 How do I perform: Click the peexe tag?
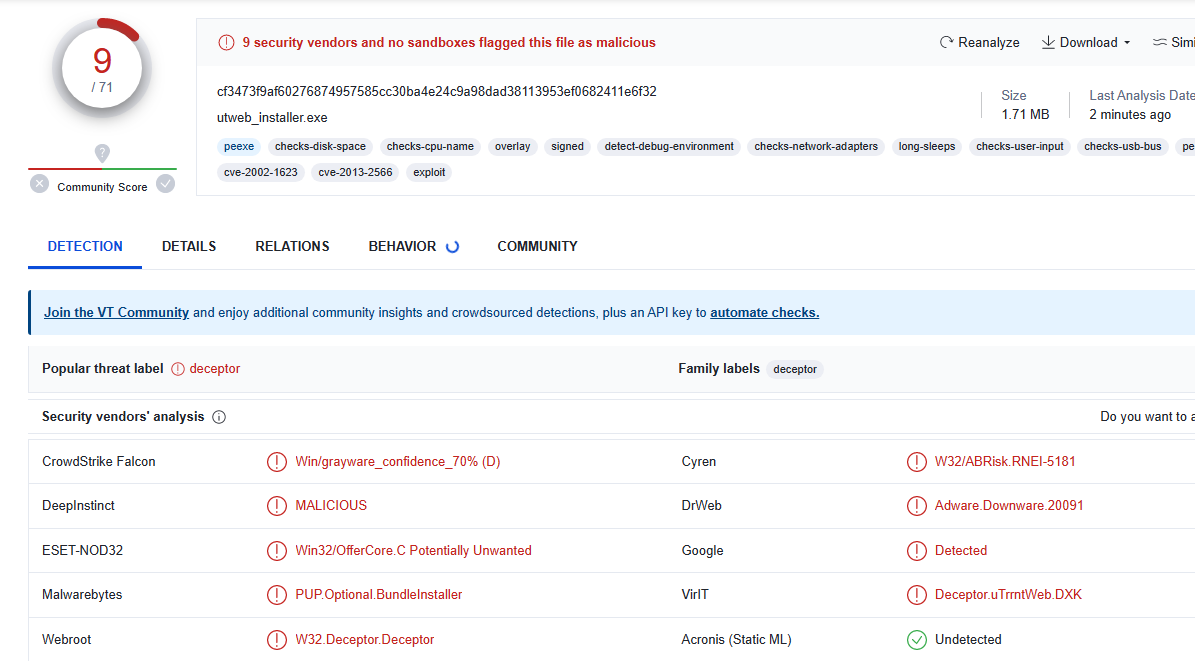[x=239, y=146]
